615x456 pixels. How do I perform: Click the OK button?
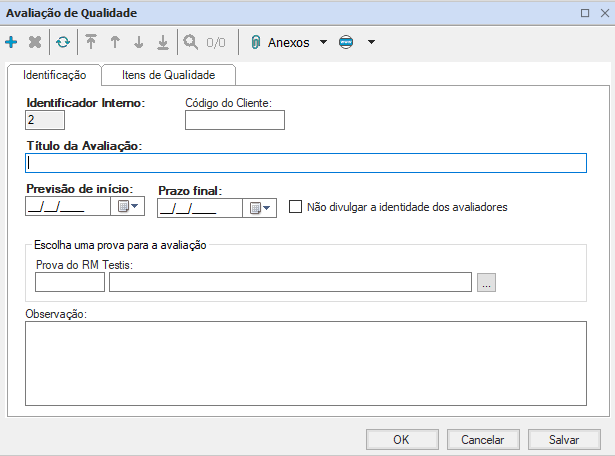click(401, 439)
